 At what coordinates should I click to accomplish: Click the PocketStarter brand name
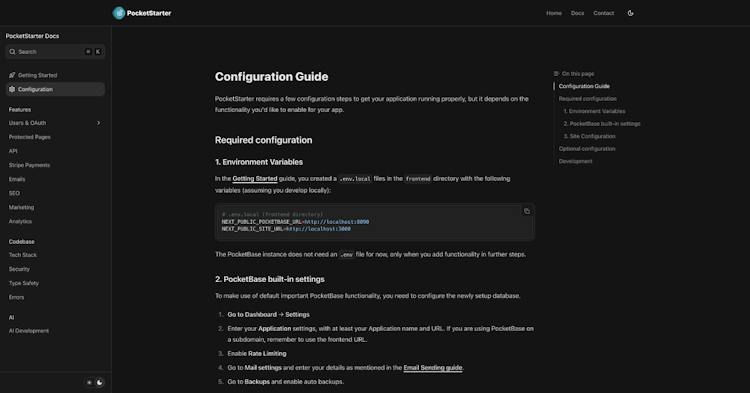click(x=149, y=13)
